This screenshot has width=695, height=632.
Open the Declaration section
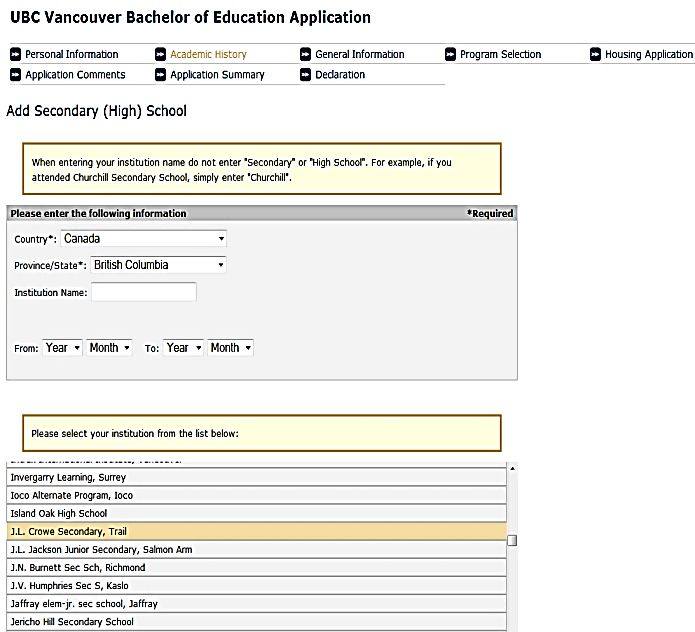click(x=340, y=74)
